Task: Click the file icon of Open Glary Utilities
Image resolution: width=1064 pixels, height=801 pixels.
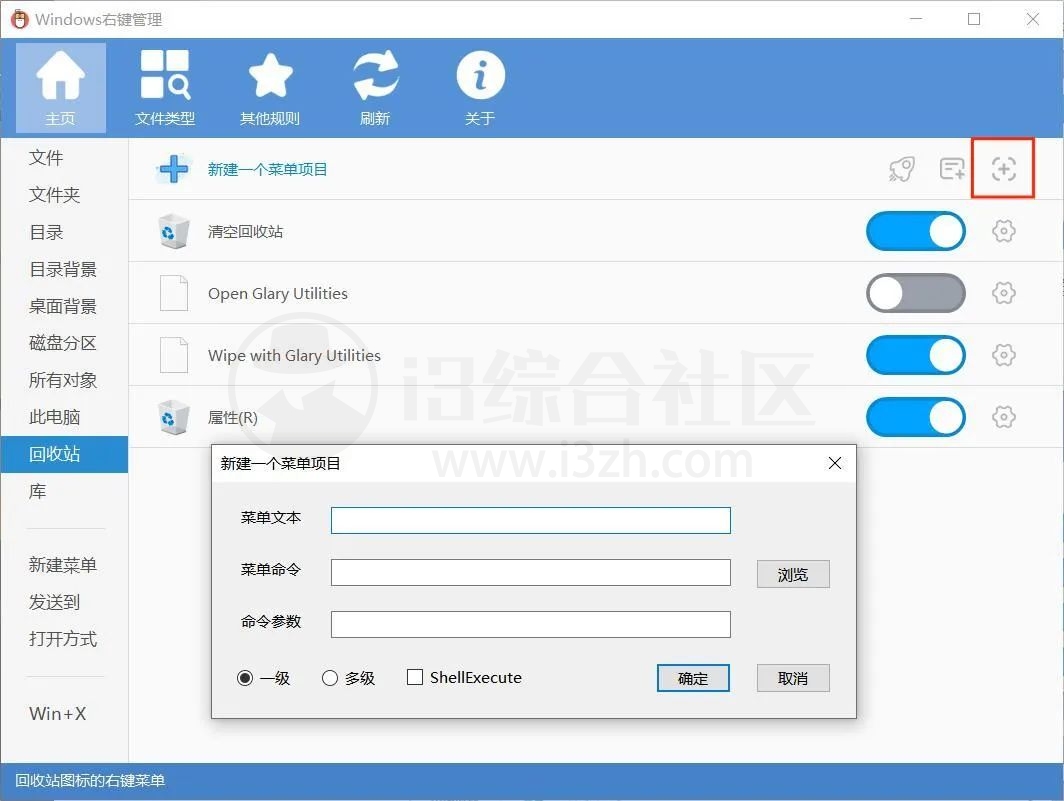Action: (x=174, y=293)
